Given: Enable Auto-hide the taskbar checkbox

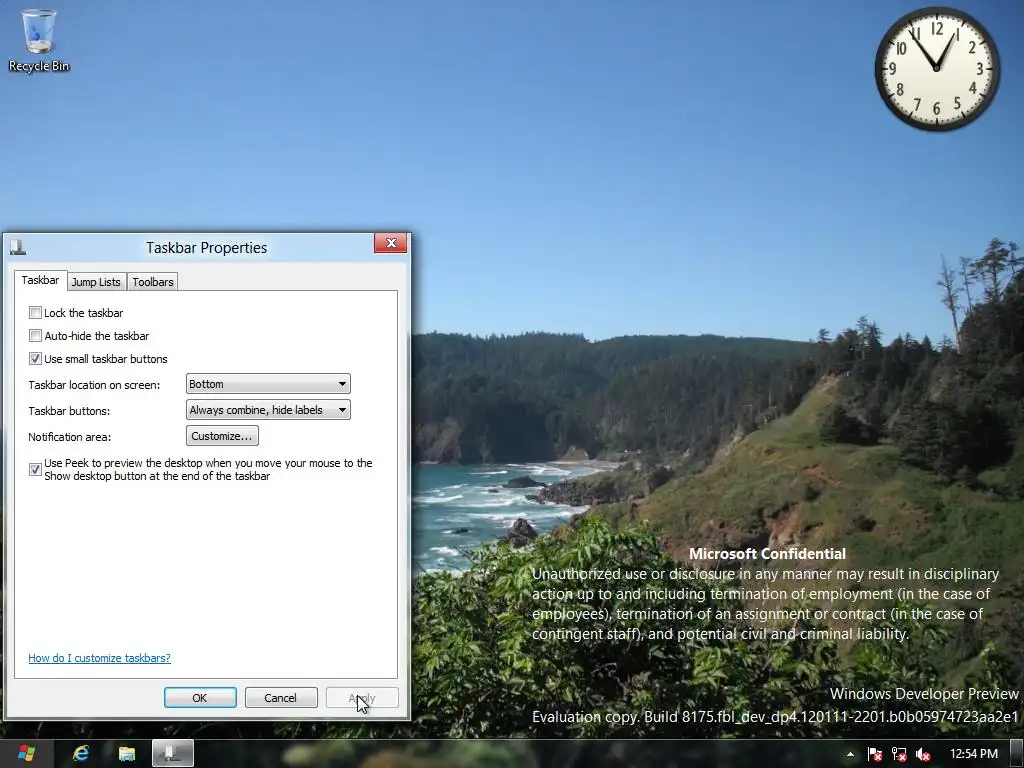Looking at the screenshot, I should [35, 336].
